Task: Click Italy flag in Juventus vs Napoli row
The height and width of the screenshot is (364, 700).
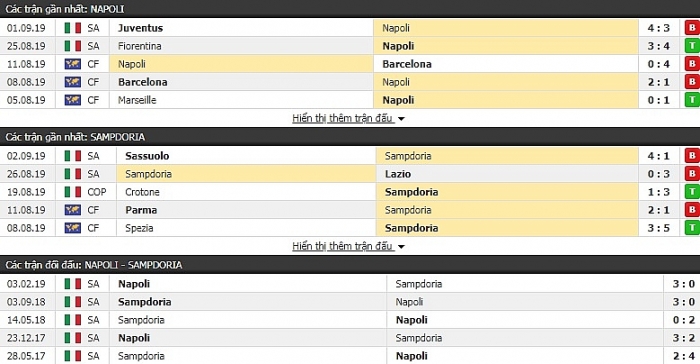Action: (x=73, y=28)
